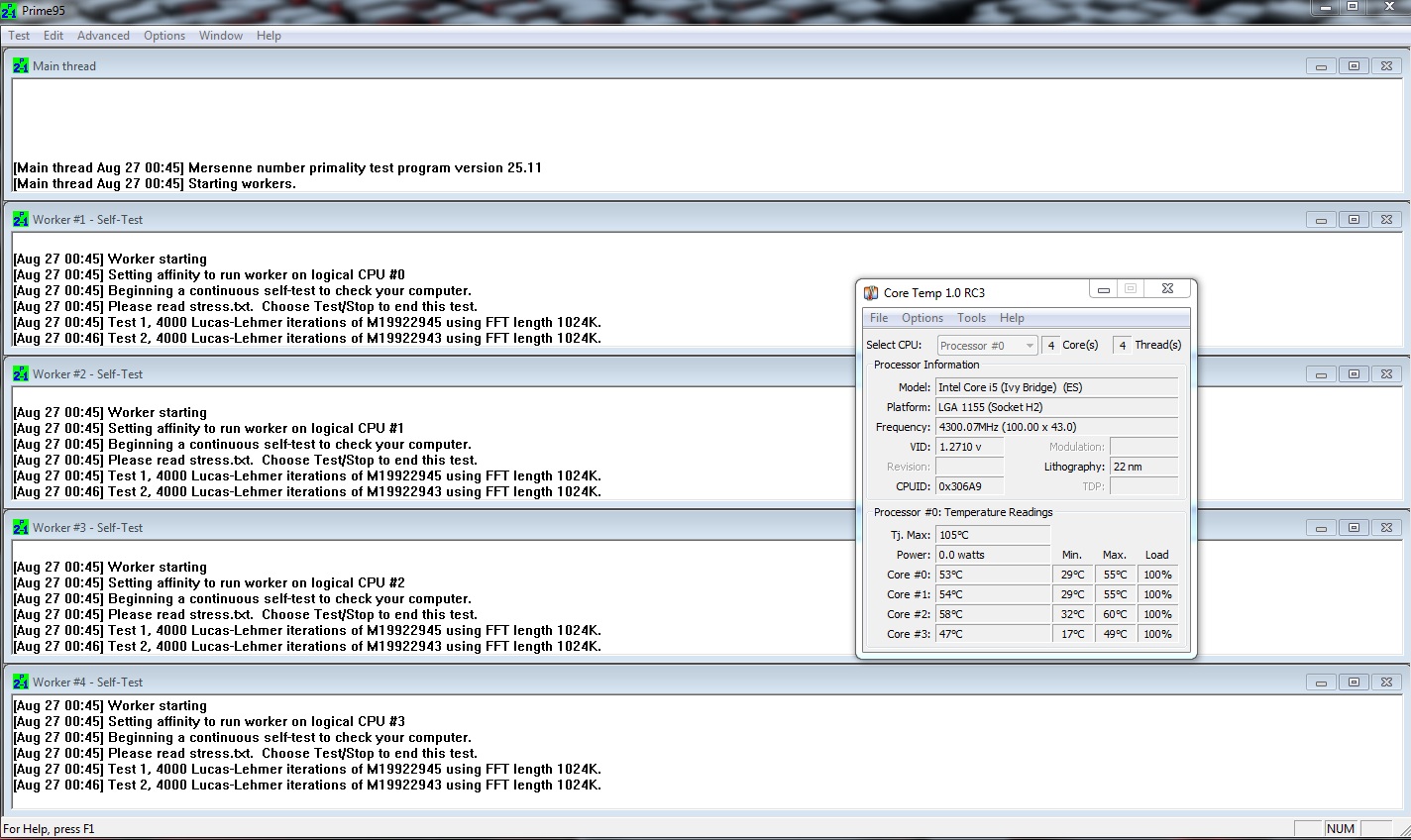Viewport: 1411px width, 840px height.
Task: Click the CPUID value 0x306A9
Action: click(x=969, y=486)
